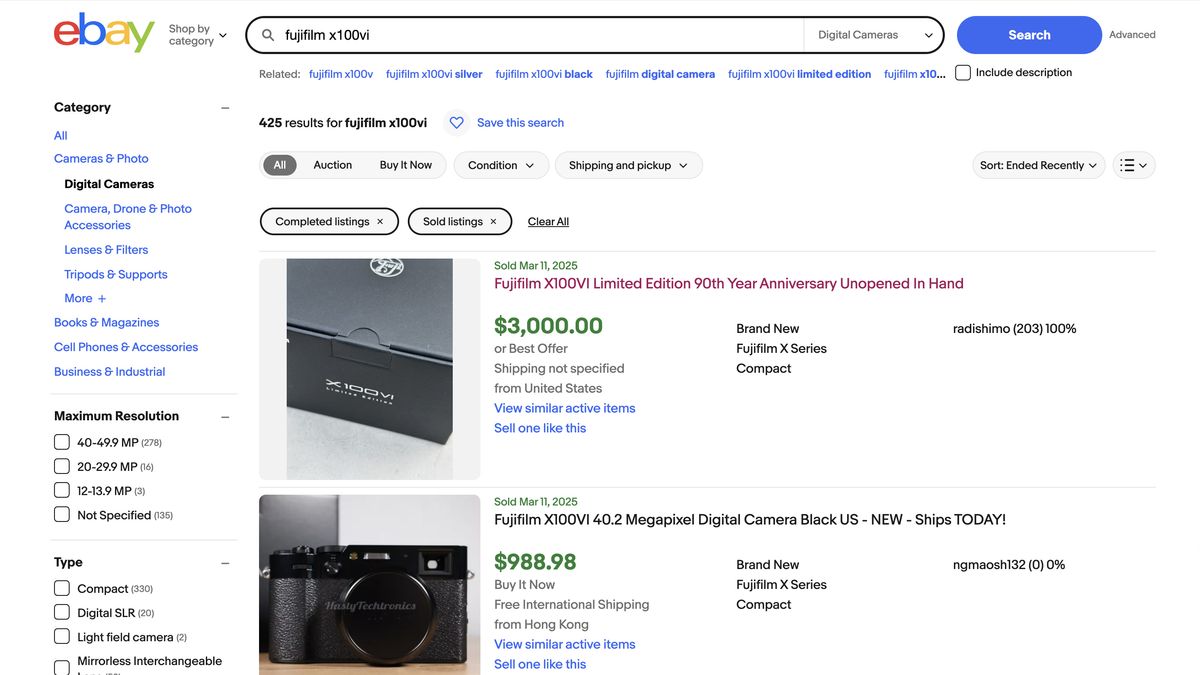Click the eBay logo
This screenshot has width=1200, height=675.
click(x=104, y=33)
